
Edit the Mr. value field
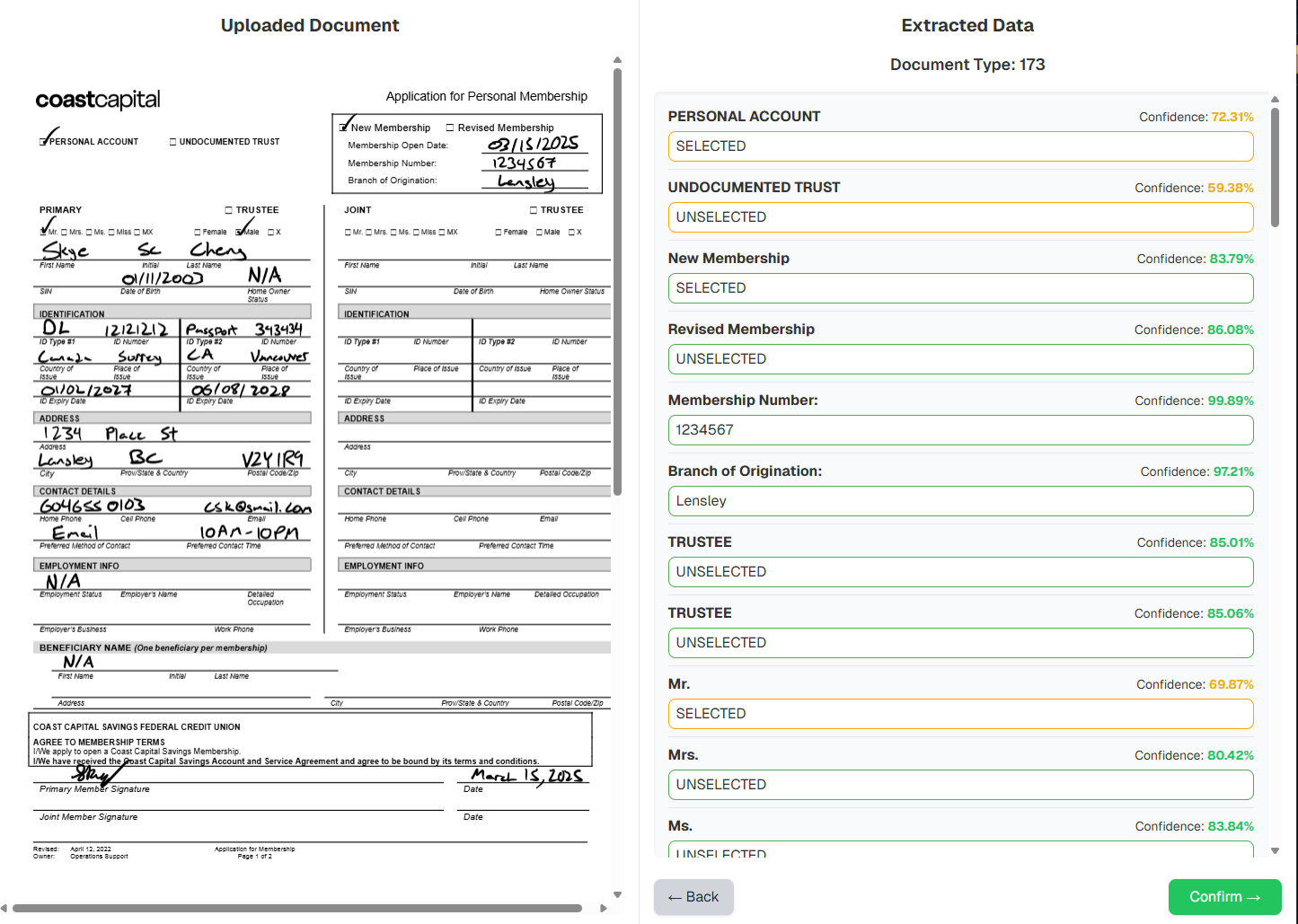click(x=960, y=714)
